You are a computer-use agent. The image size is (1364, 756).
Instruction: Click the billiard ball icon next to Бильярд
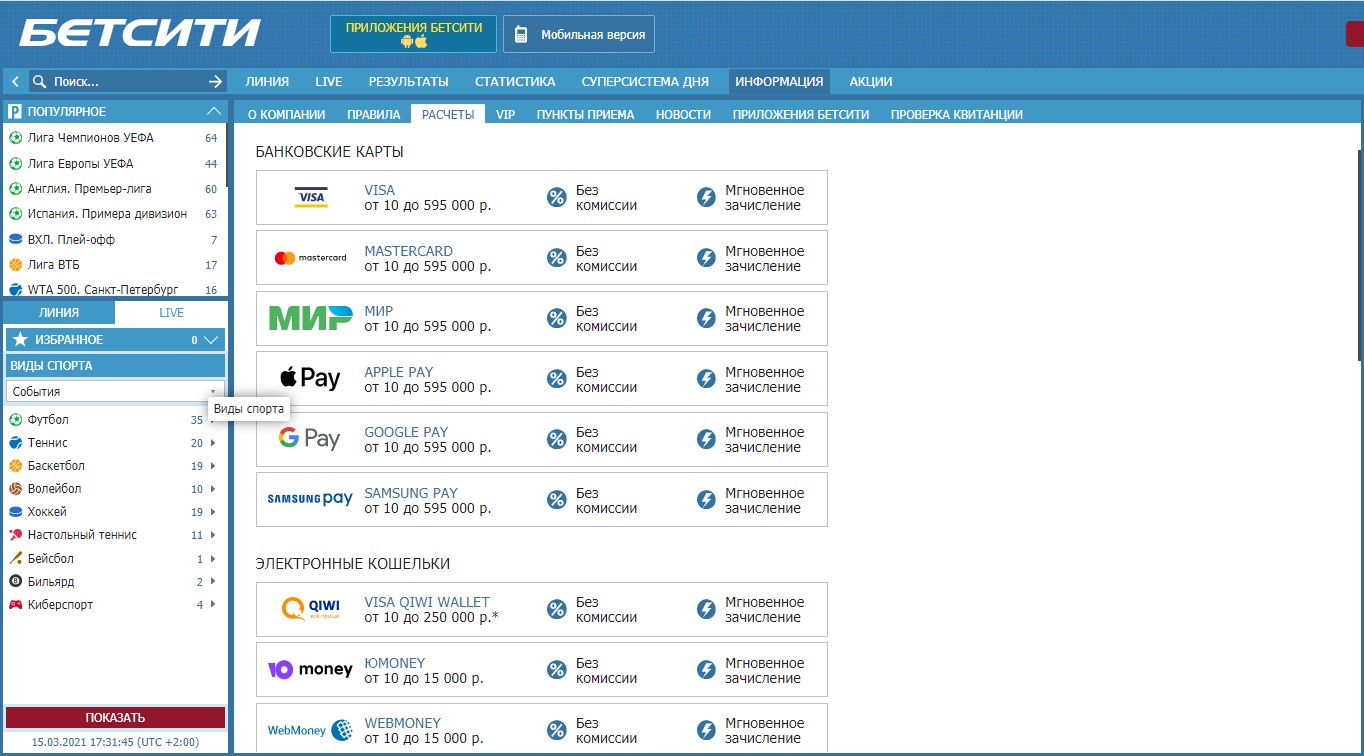pyautogui.click(x=15, y=582)
